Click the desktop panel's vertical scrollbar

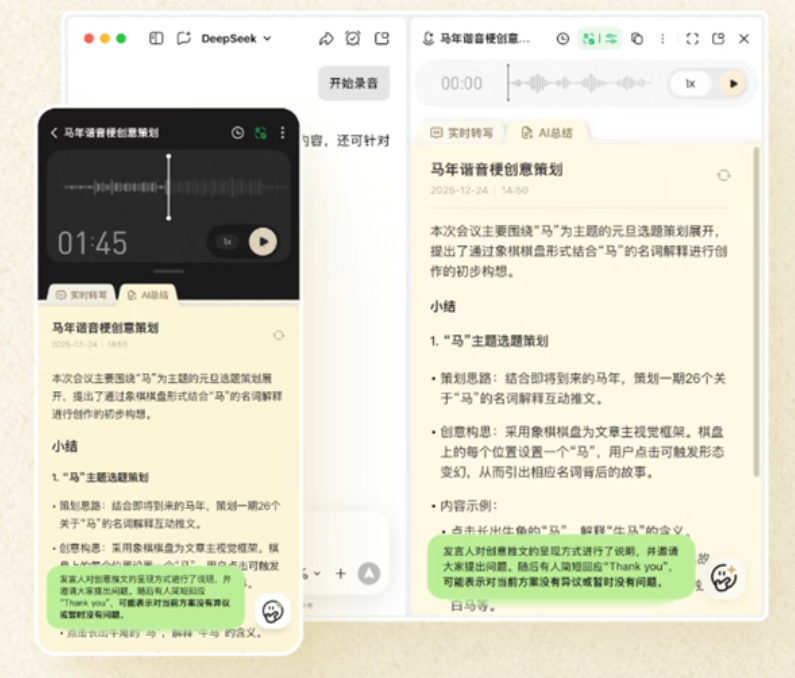[x=756, y=312]
